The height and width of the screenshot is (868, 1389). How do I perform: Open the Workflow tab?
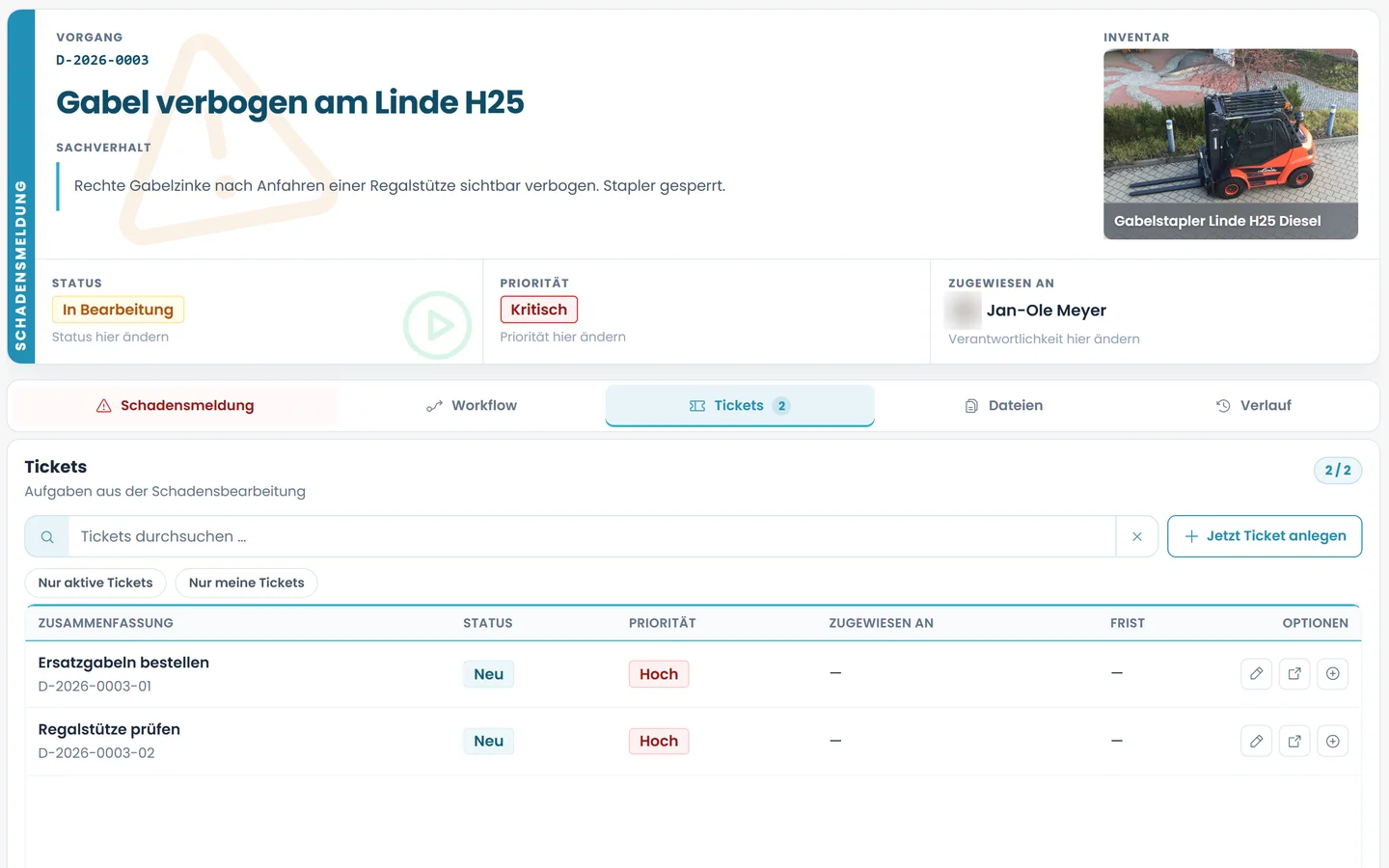click(472, 406)
